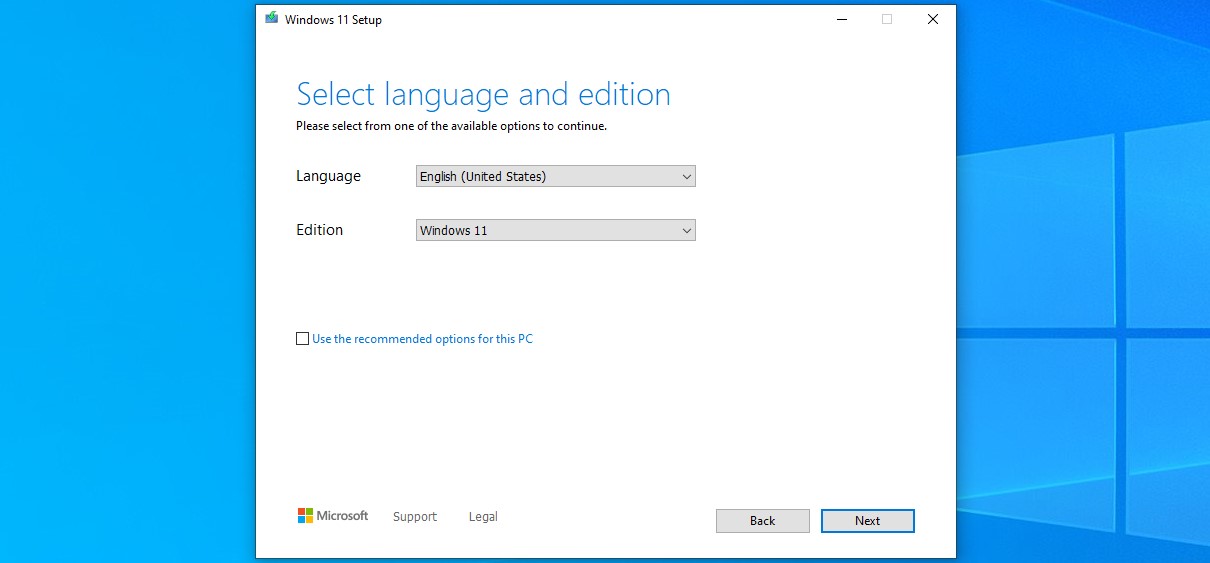Viewport: 1210px width, 563px height.
Task: Click the Next button
Action: (x=867, y=521)
